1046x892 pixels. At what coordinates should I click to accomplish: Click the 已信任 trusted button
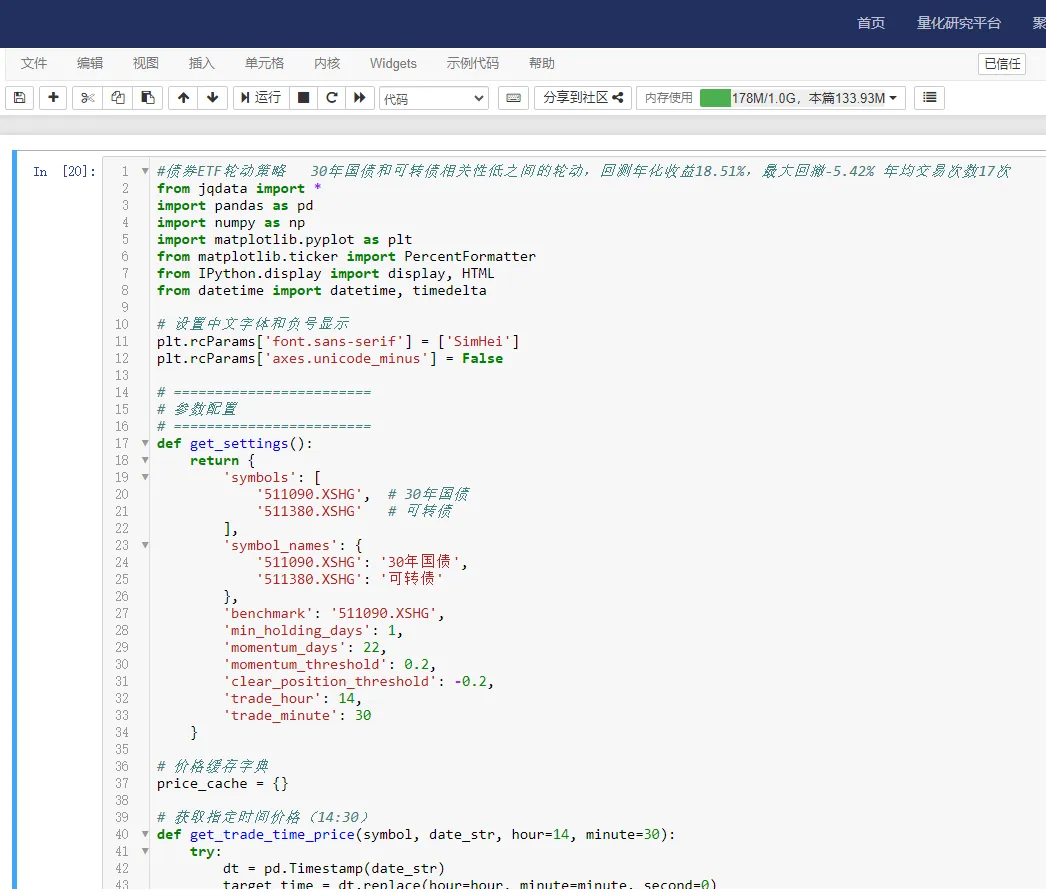1002,64
